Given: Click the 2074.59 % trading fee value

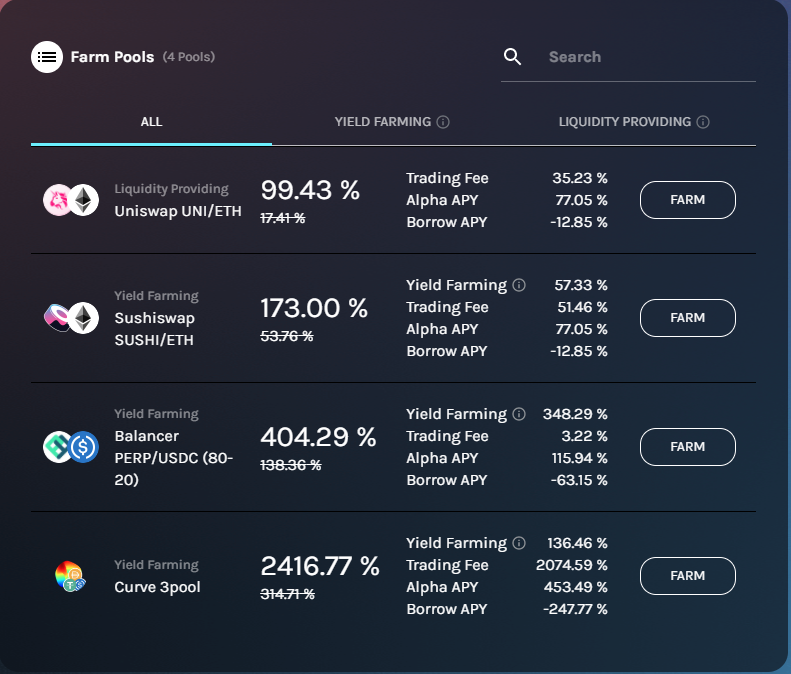Looking at the screenshot, I should click(x=572, y=565).
